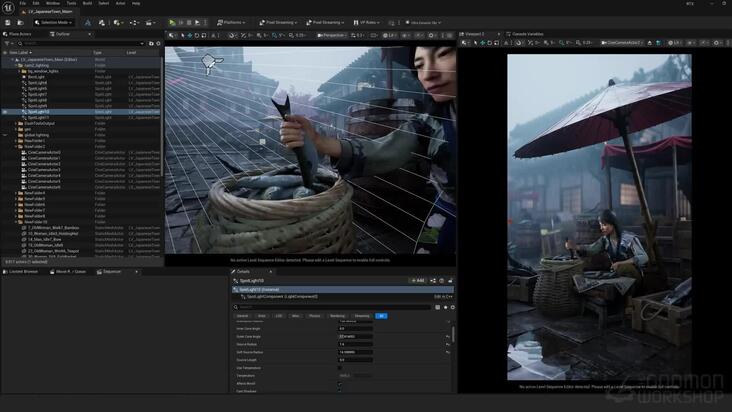Enable the Physics filter in the Details panel
Screen dimensions: 732x412
(x=315, y=316)
